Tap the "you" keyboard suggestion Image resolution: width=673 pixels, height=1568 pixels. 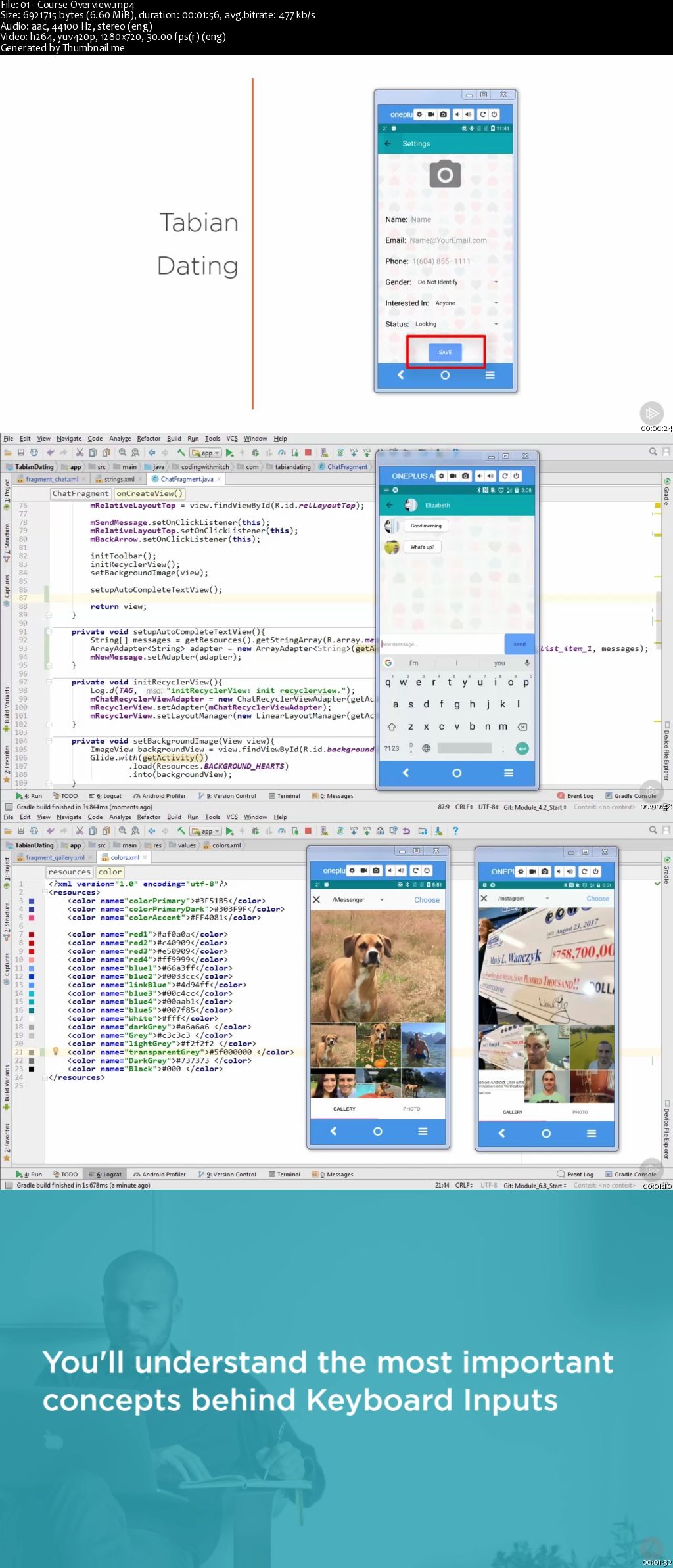[499, 663]
